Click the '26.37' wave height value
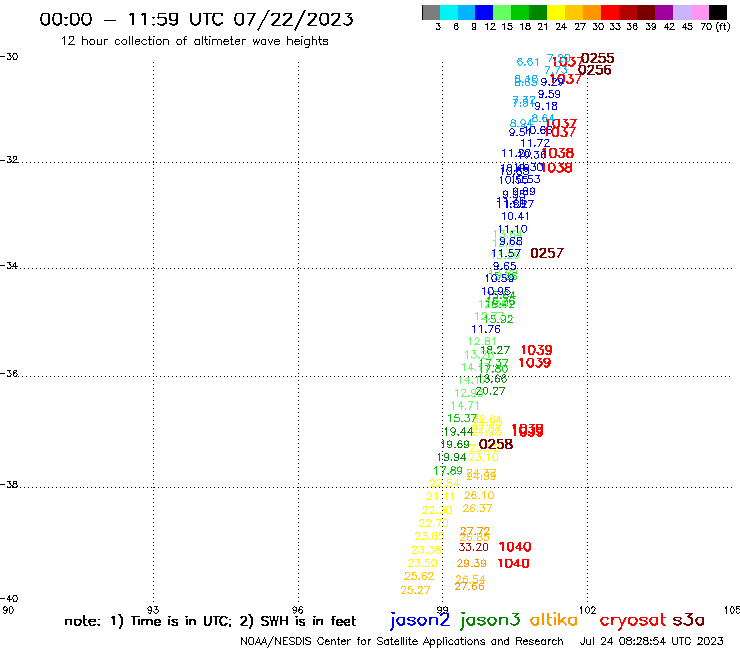Image resolution: width=740 pixels, height=650 pixels. 478,509
